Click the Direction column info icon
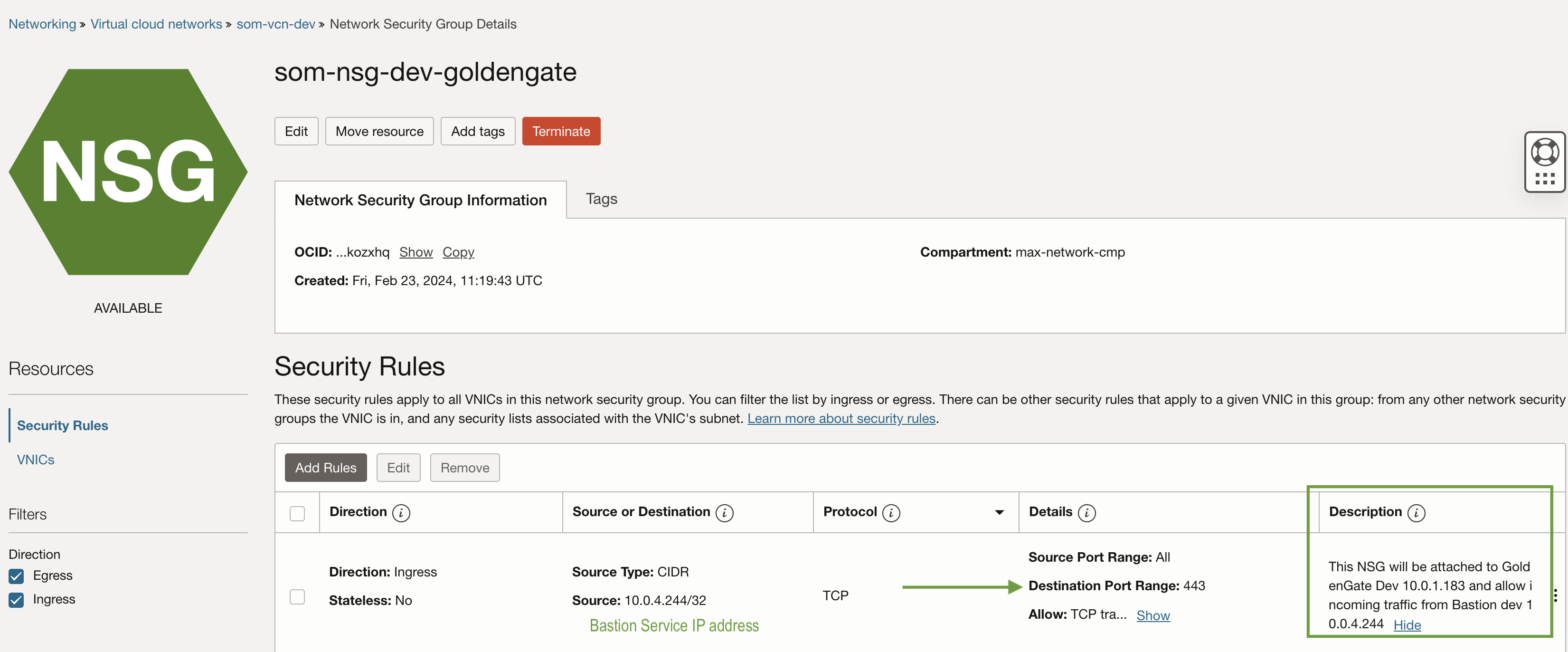The image size is (1568, 652). (400, 512)
